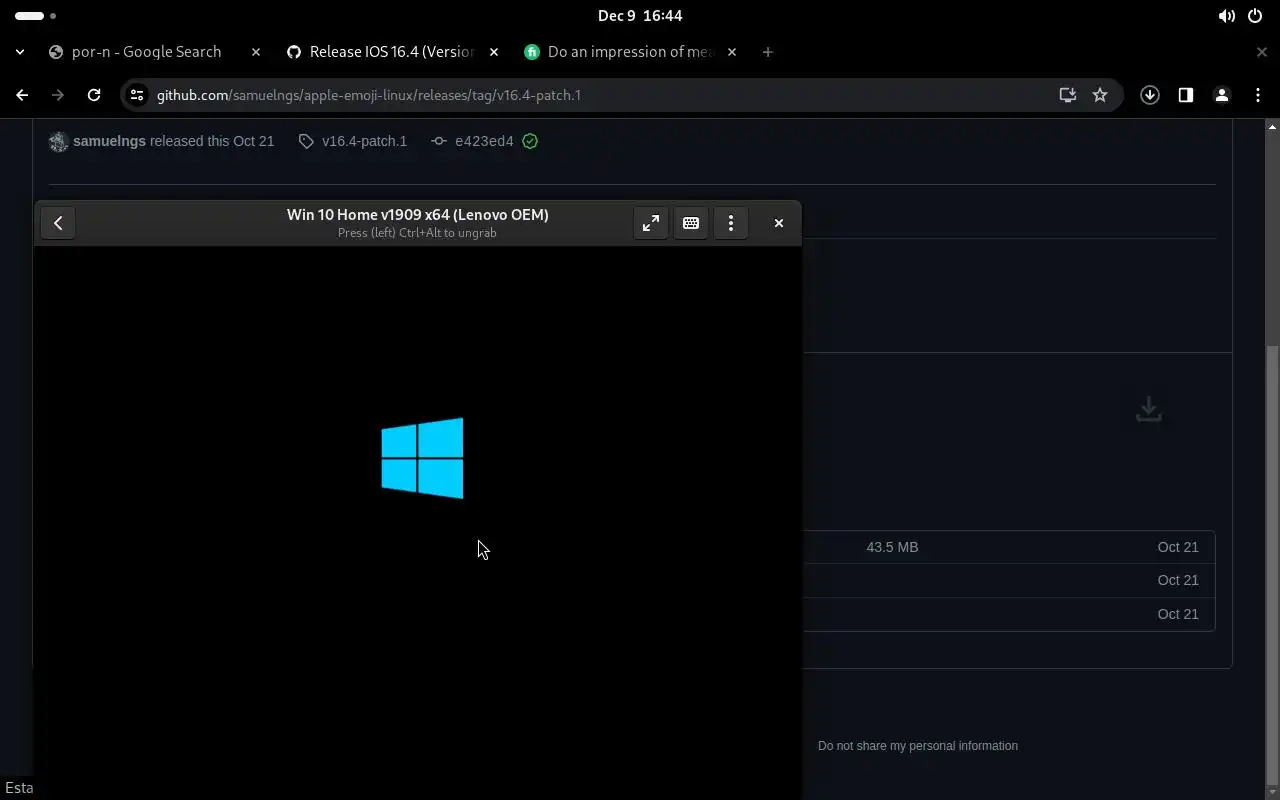
Task: Open the v16.4-patch.1 tag link
Action: pyautogui.click(x=364, y=141)
